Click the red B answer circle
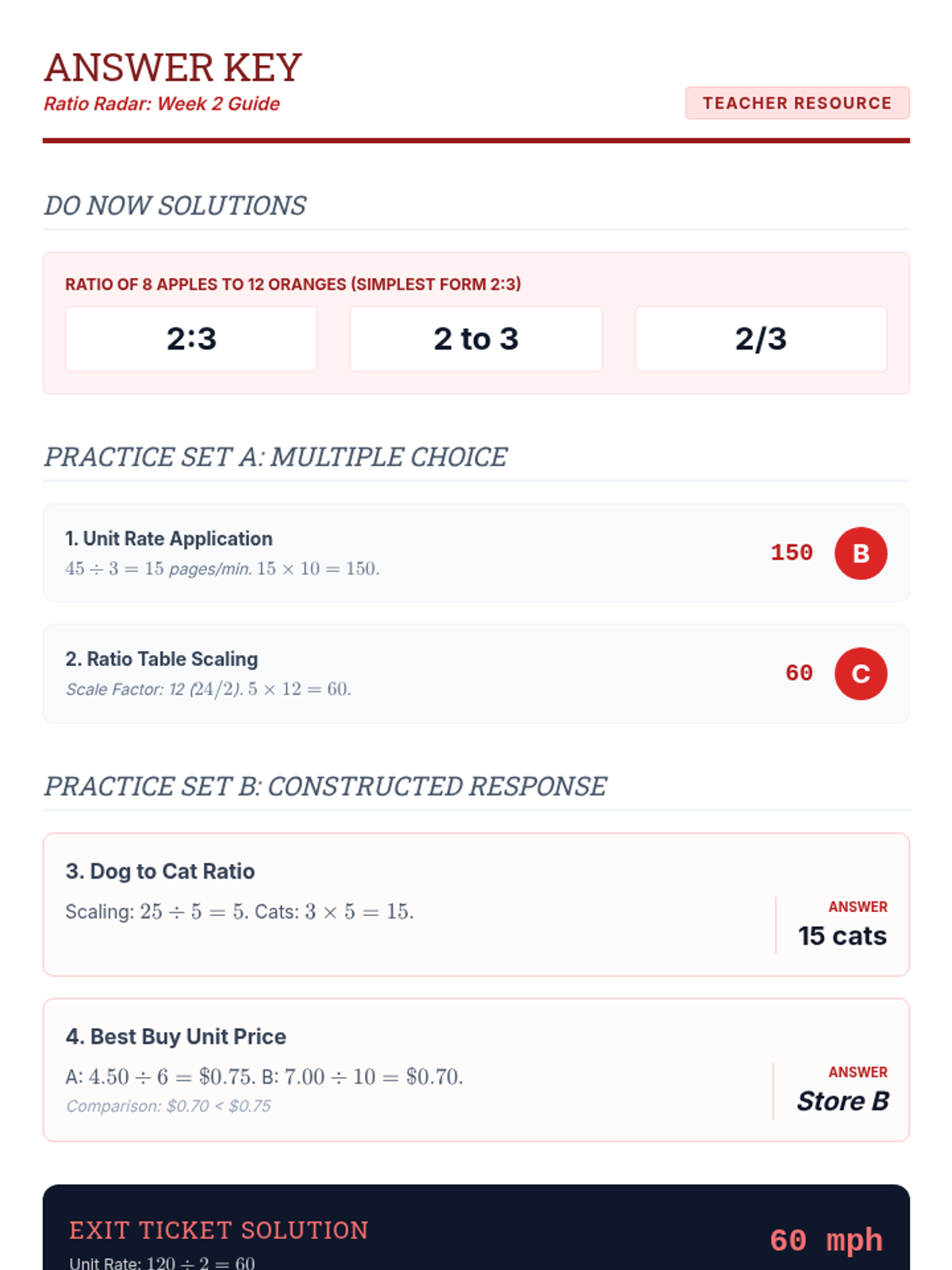Image resolution: width=952 pixels, height=1270 pixels. tap(861, 553)
